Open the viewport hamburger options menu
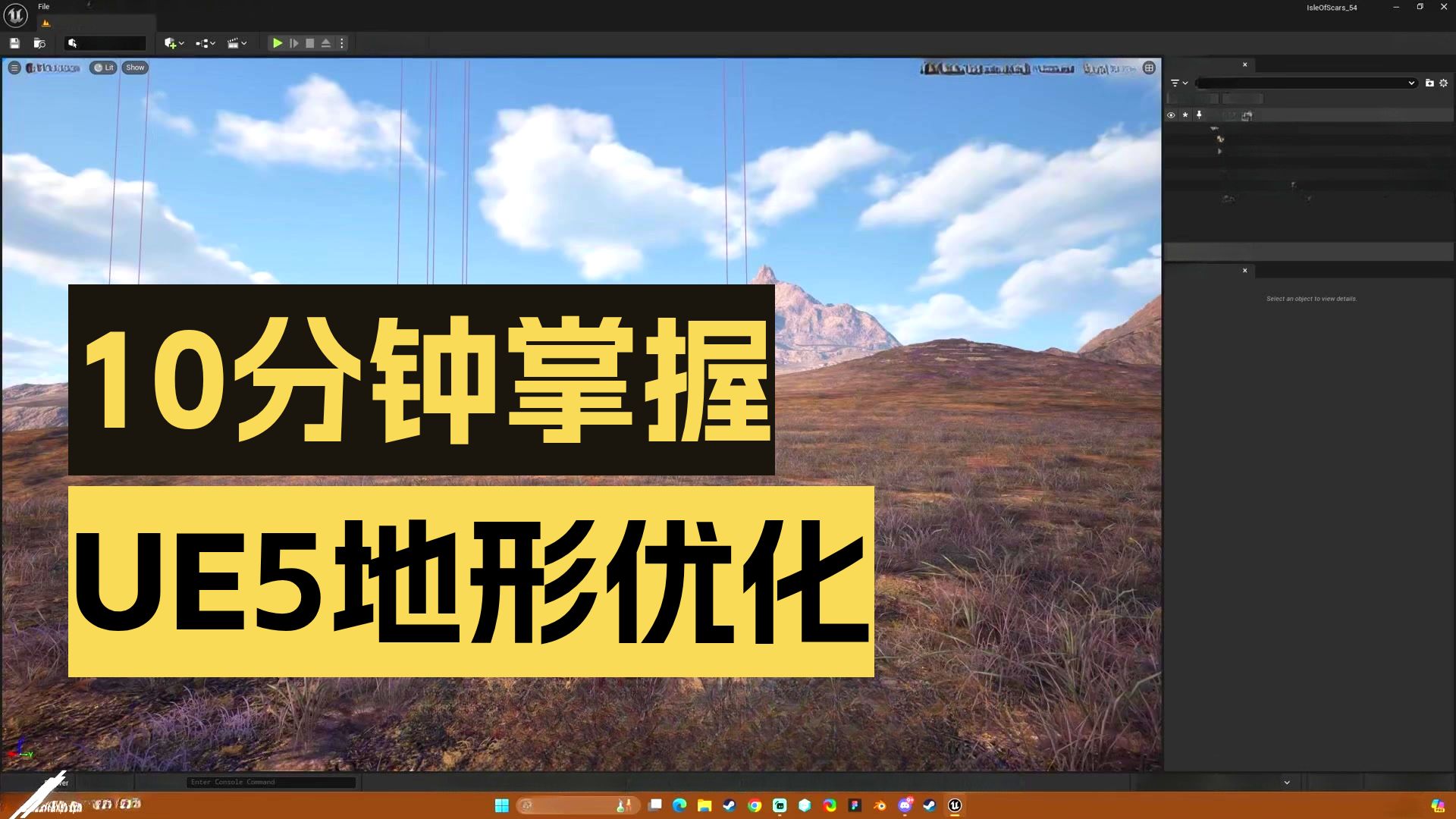Screen dimensions: 1456x819 14,67
